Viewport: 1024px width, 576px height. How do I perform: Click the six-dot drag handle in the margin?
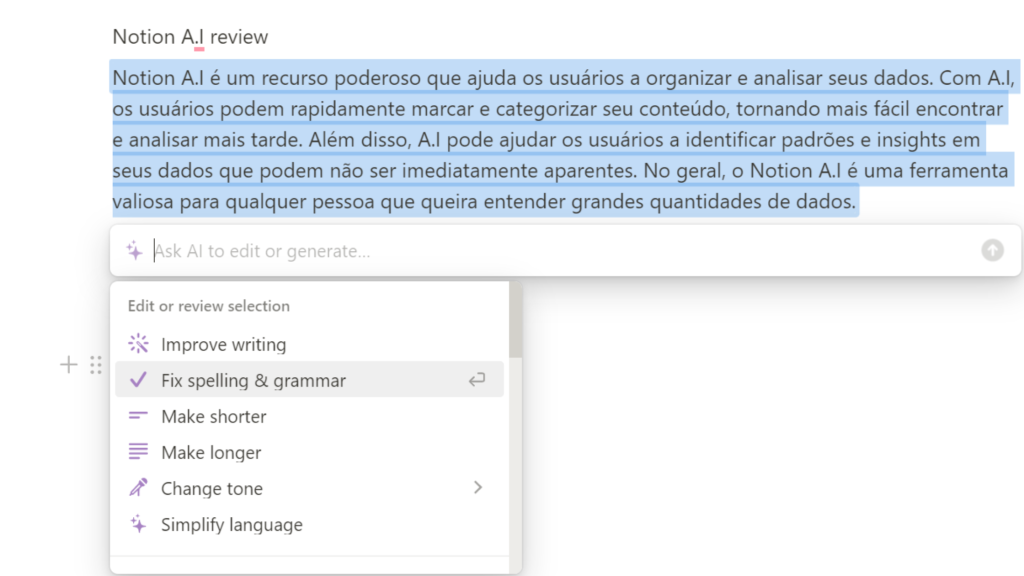pos(96,365)
